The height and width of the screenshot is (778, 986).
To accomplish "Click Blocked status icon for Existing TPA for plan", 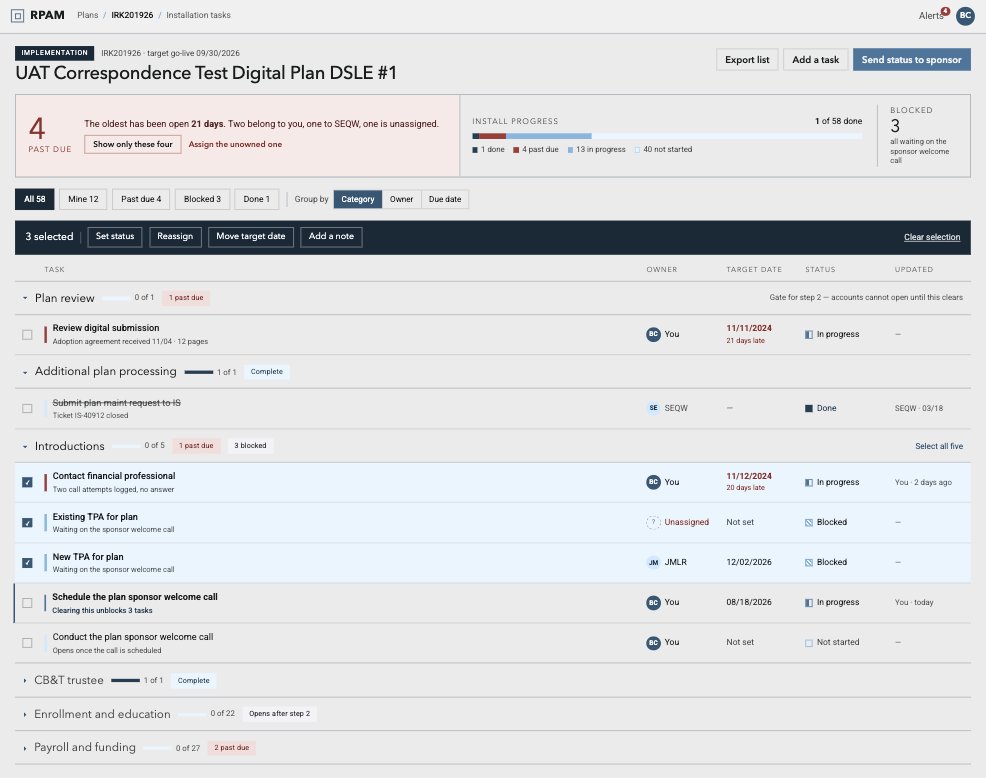I will pos(809,523).
